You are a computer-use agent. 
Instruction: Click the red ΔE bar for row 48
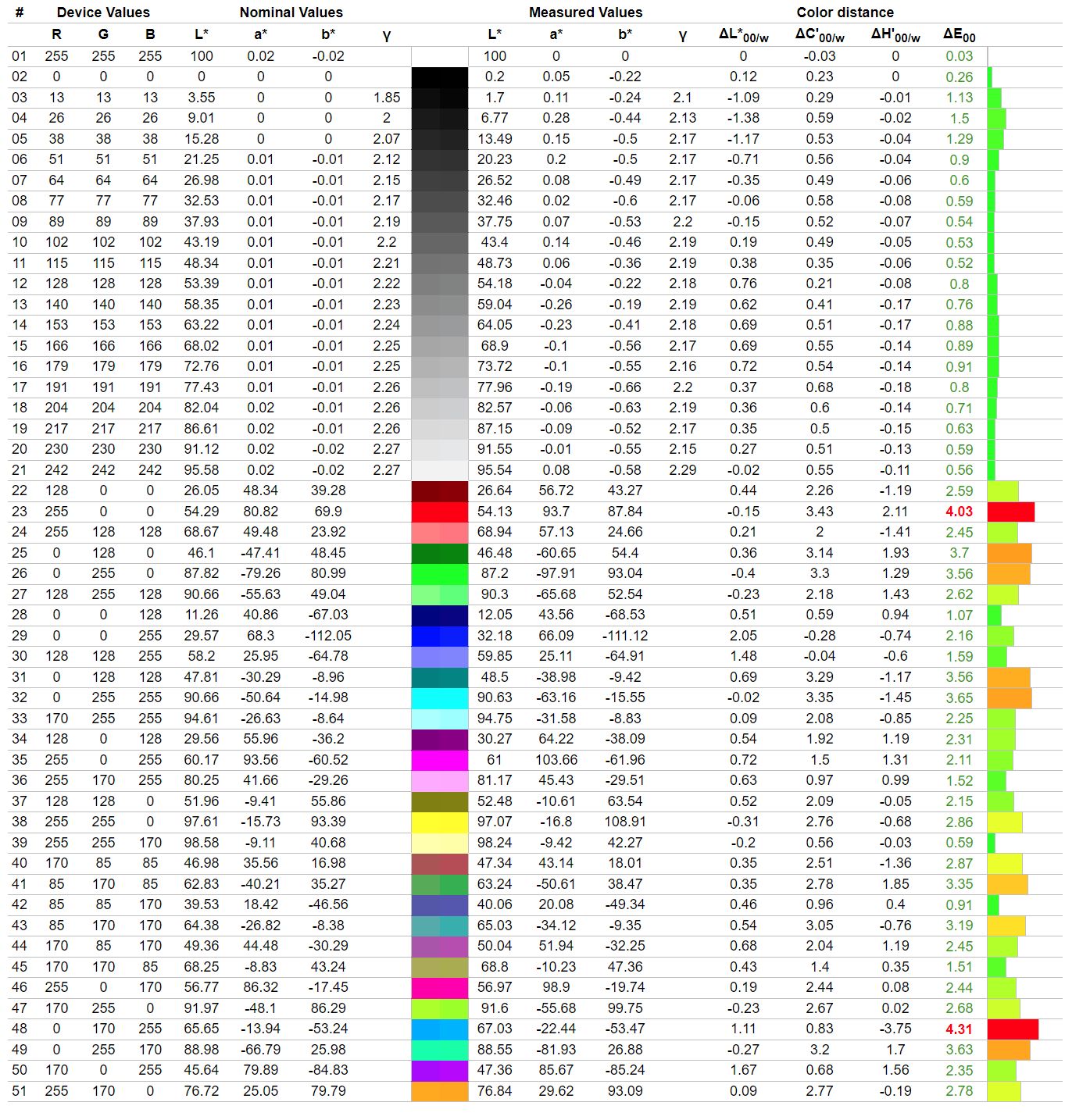(1012, 1029)
